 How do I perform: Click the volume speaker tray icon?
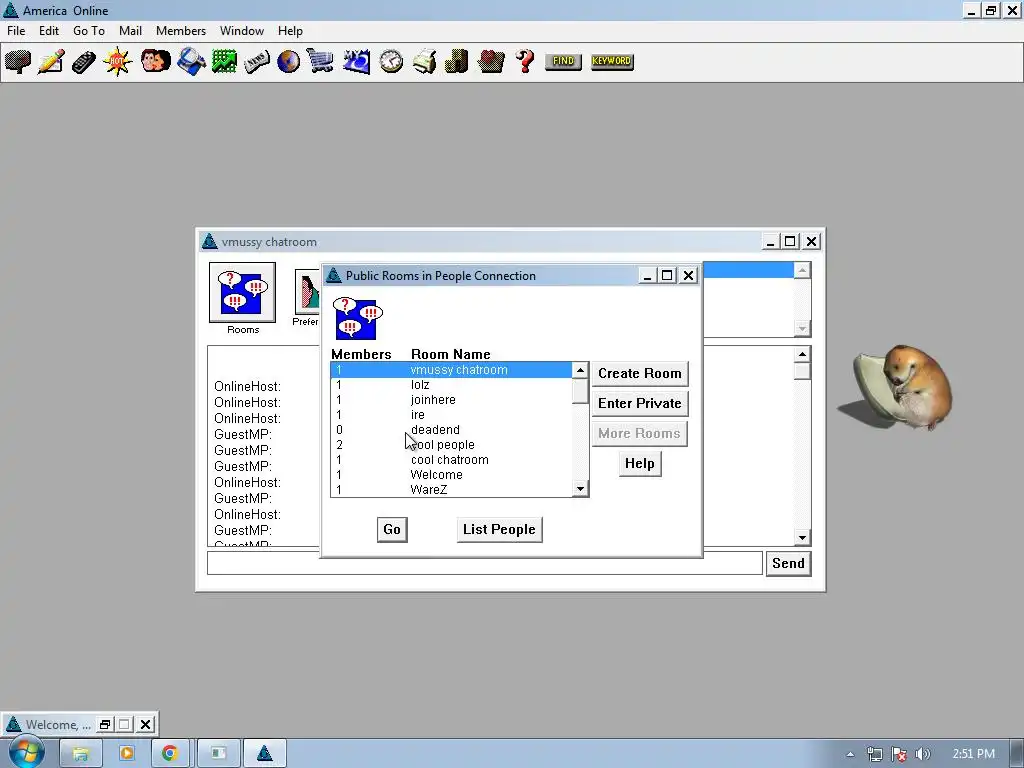[923, 754]
